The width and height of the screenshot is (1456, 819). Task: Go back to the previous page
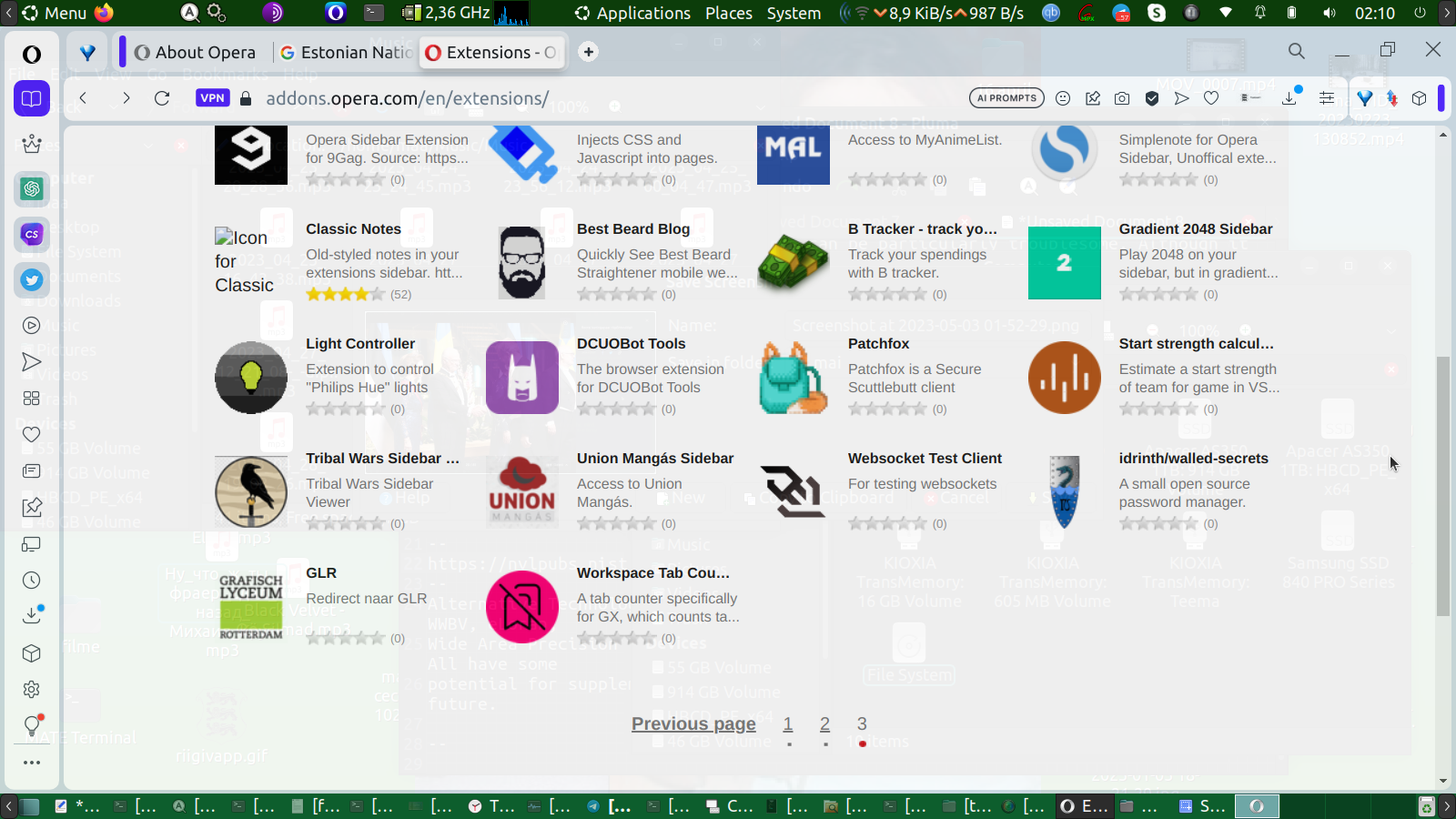[83, 98]
